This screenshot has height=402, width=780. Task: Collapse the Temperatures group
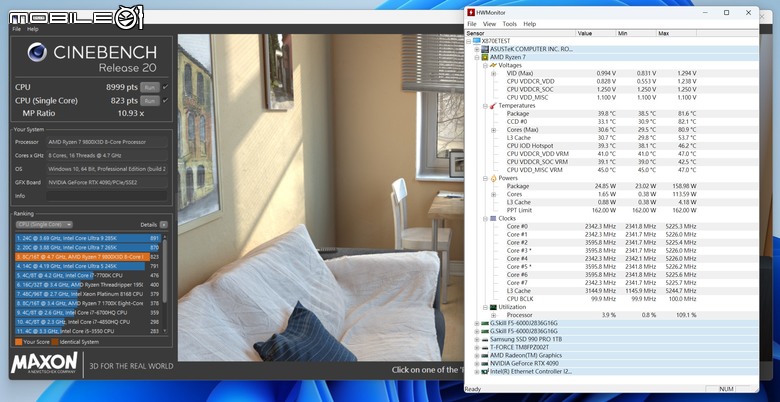pyautogui.click(x=485, y=105)
